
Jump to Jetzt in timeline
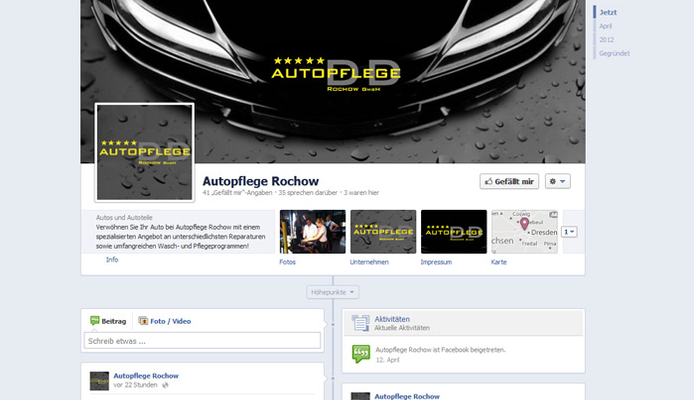tap(608, 12)
